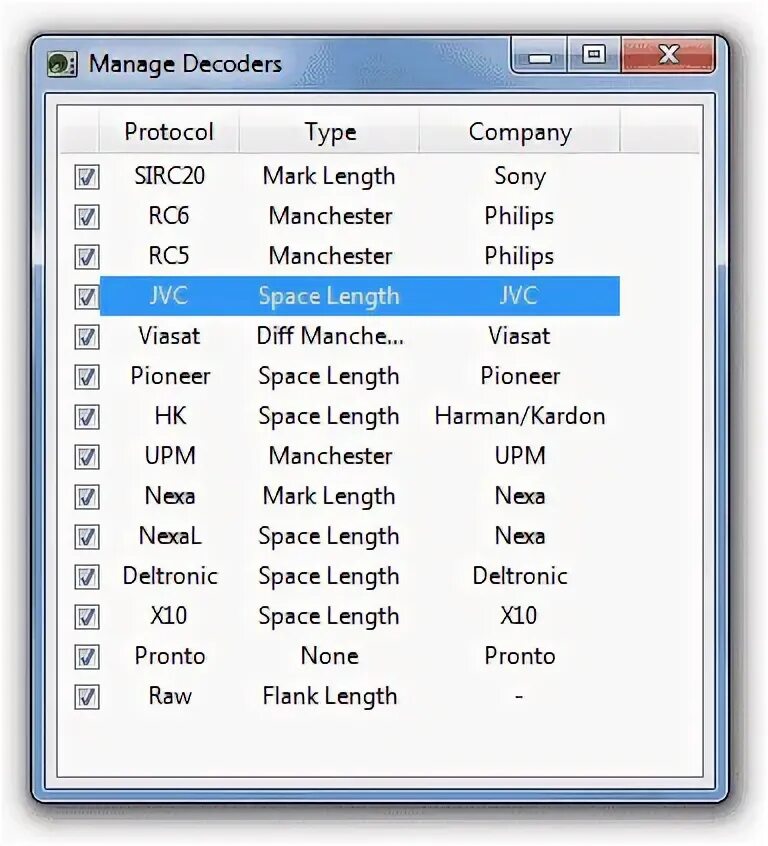Disable the JVC decoder checkbox
Screen dimensions: 768x846
[x=86, y=297]
